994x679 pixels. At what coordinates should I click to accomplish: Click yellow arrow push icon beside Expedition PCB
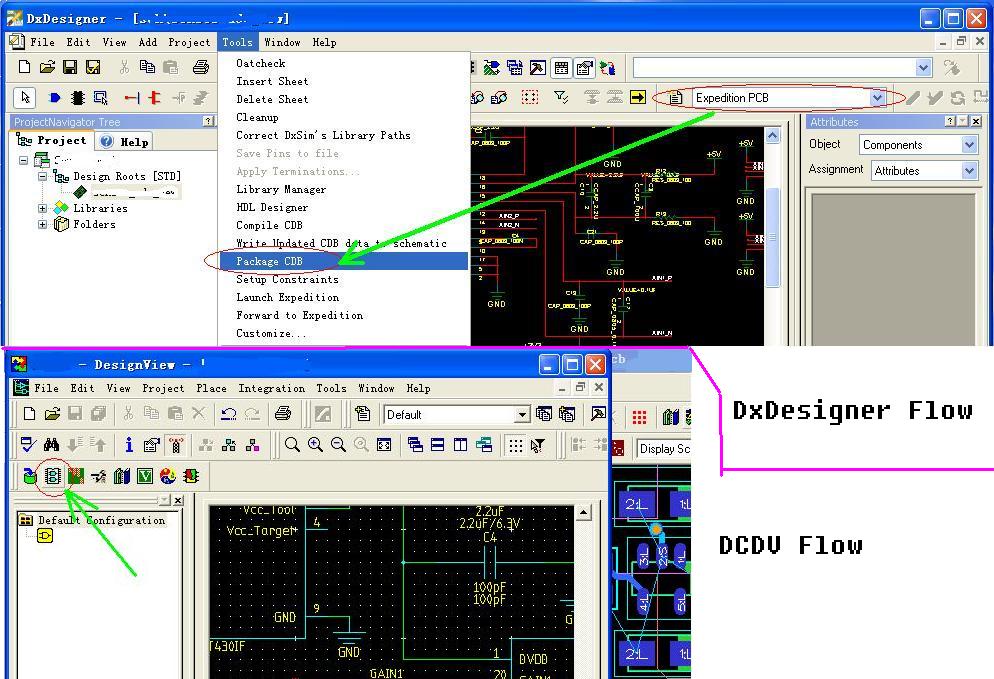click(638, 97)
